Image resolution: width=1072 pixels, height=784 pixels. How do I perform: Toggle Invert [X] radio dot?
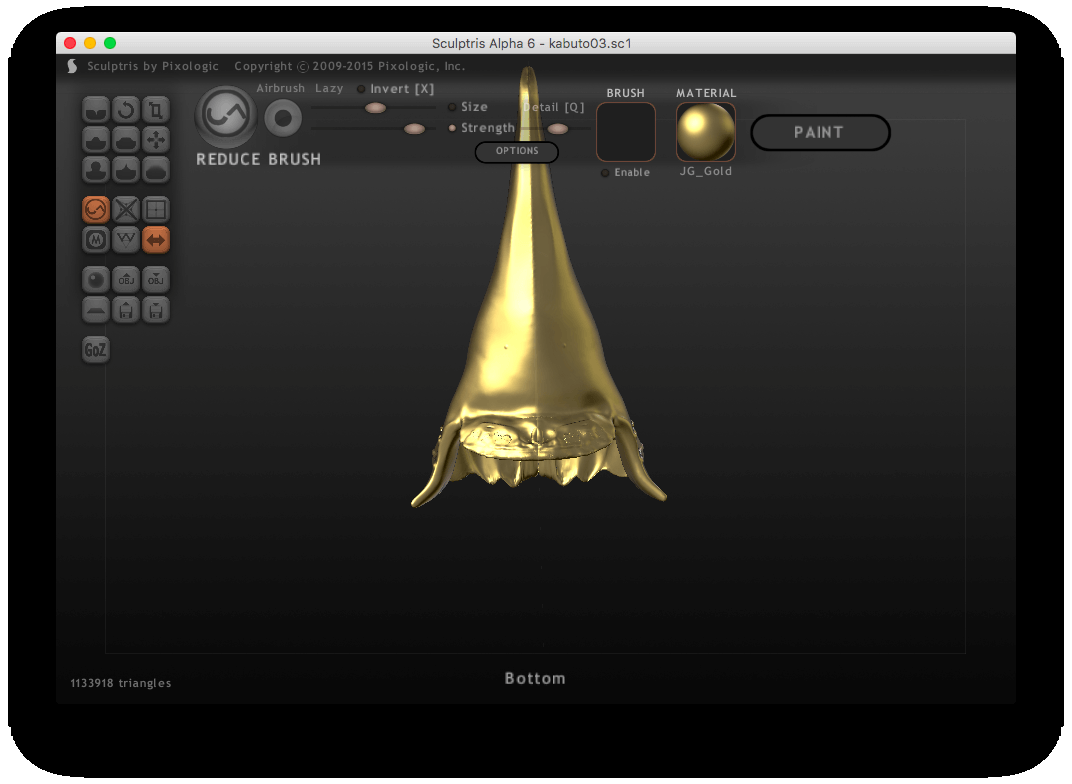(x=361, y=89)
